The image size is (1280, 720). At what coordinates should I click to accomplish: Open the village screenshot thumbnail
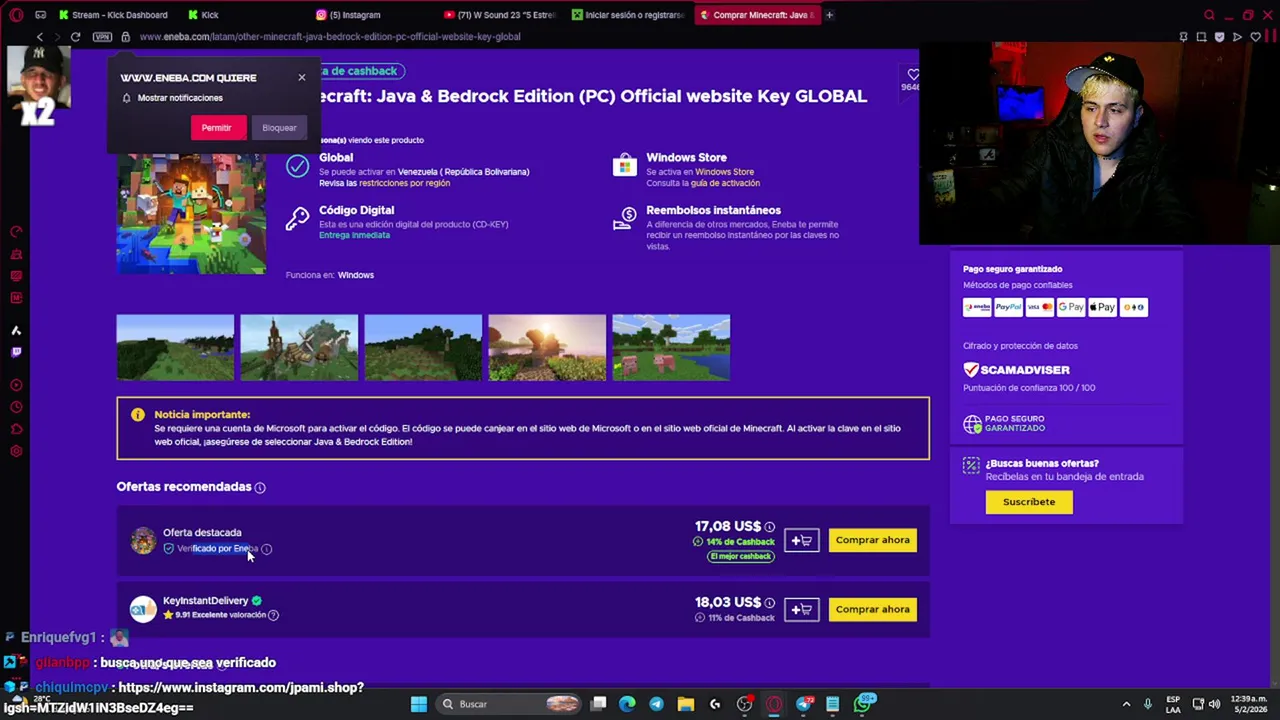[299, 347]
